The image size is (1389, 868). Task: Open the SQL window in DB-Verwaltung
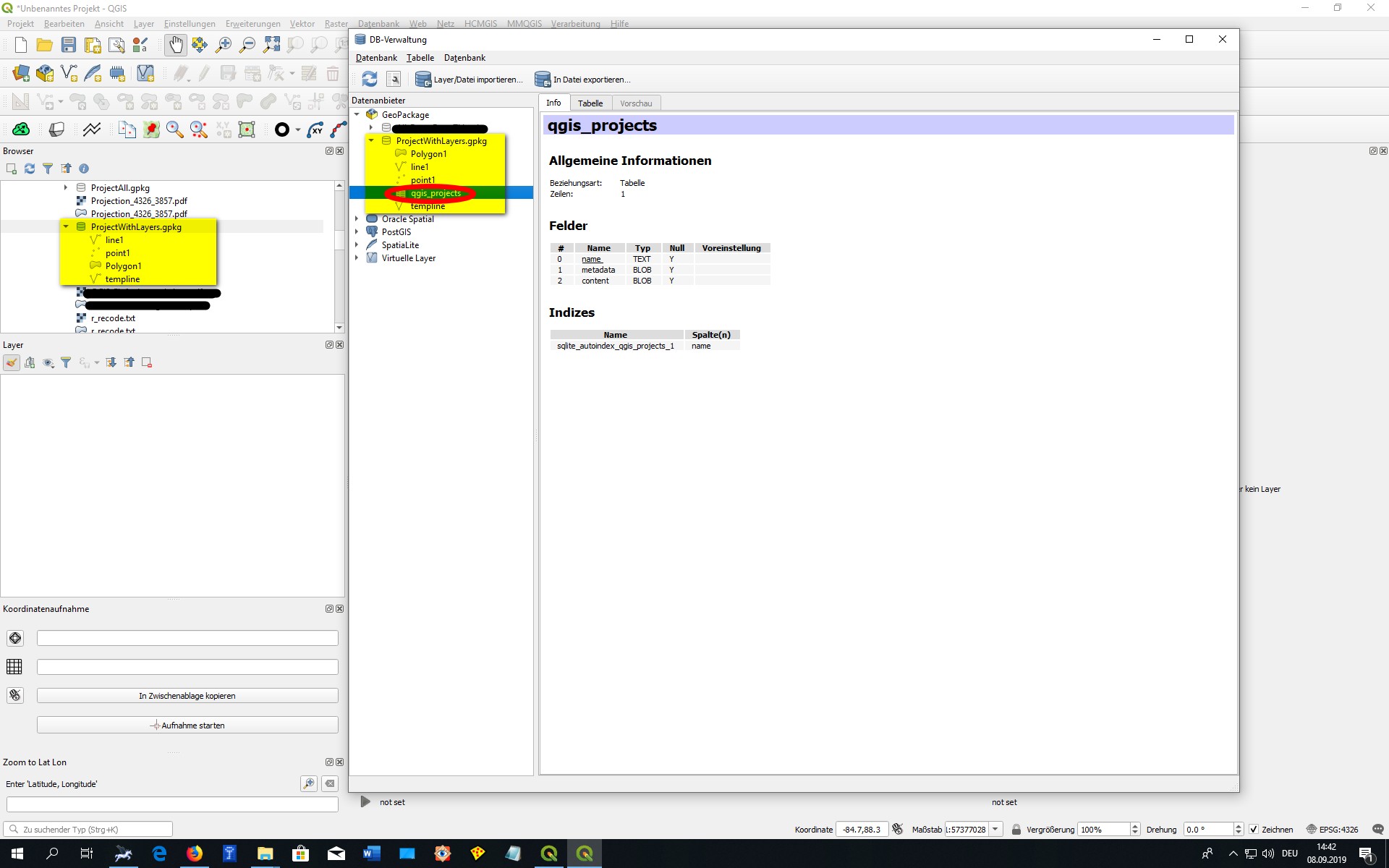[394, 79]
